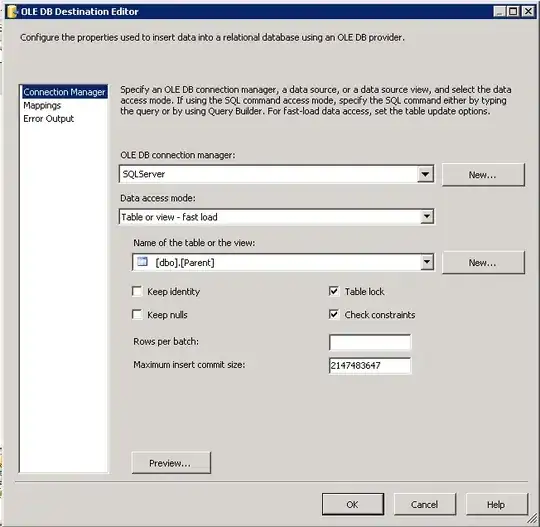
Task: Uncheck the Check constraints option
Action: (x=334, y=314)
